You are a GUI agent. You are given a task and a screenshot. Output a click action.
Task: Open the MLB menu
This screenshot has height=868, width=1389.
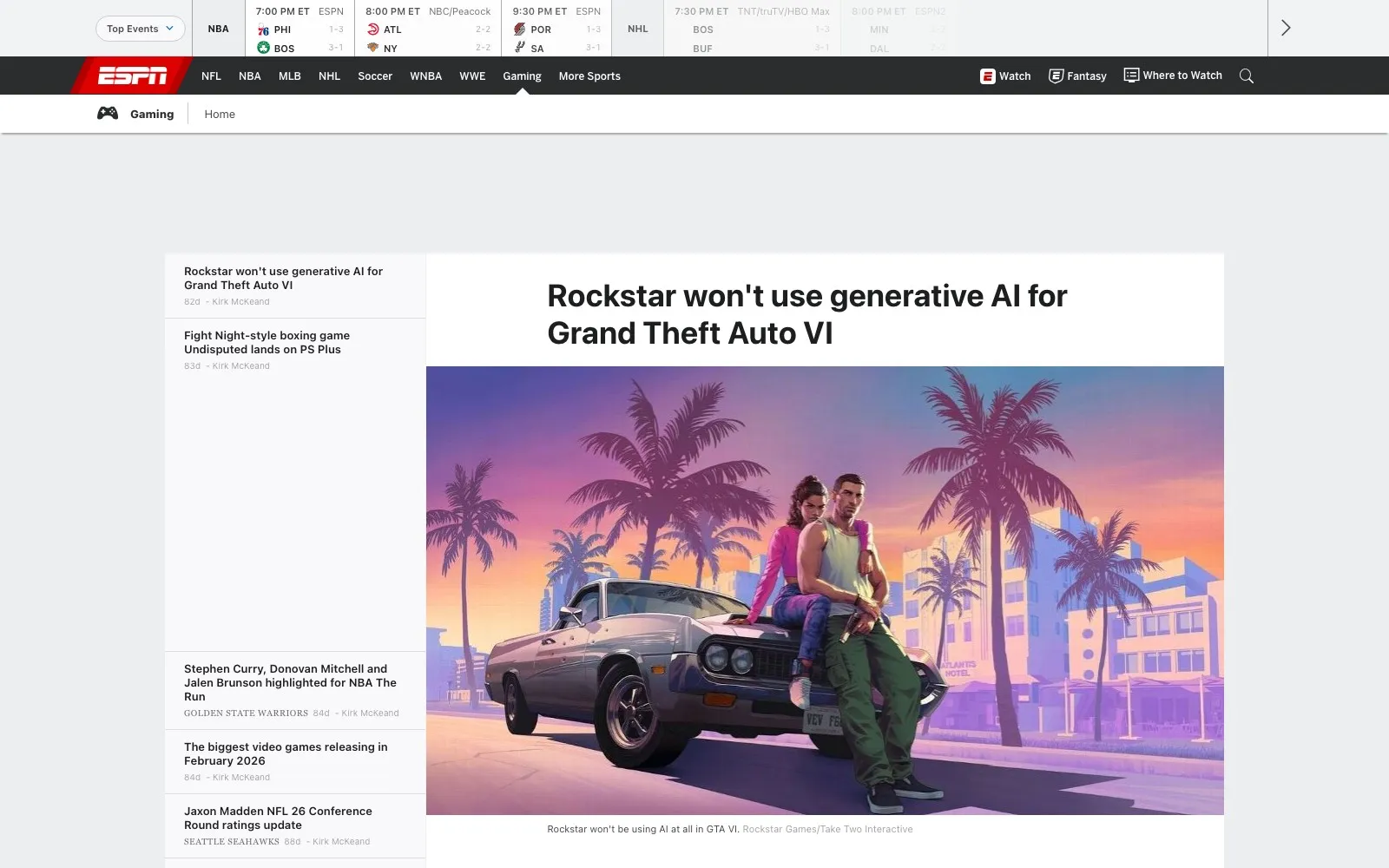(290, 76)
